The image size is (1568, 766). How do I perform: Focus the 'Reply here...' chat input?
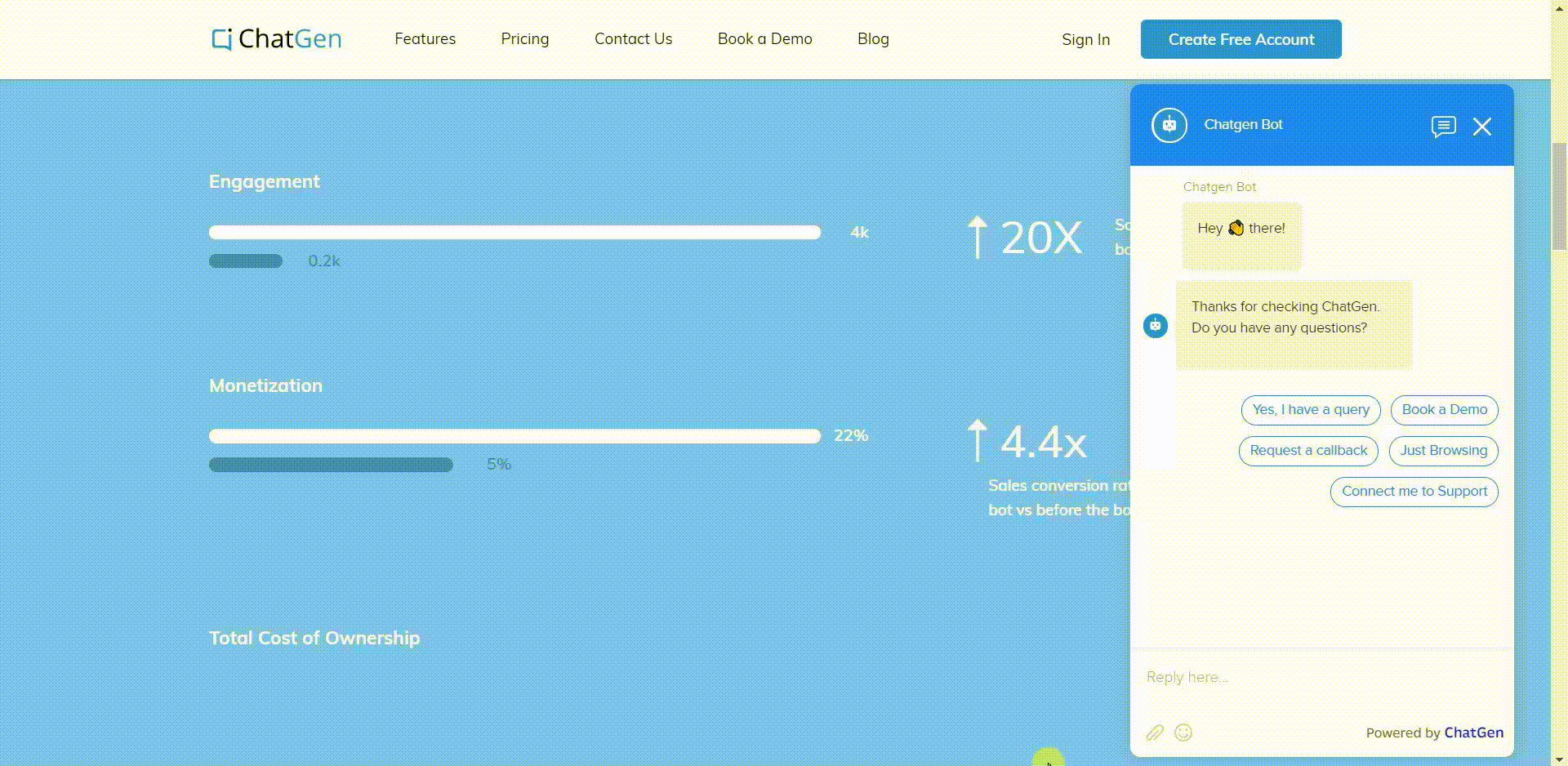click(1321, 677)
